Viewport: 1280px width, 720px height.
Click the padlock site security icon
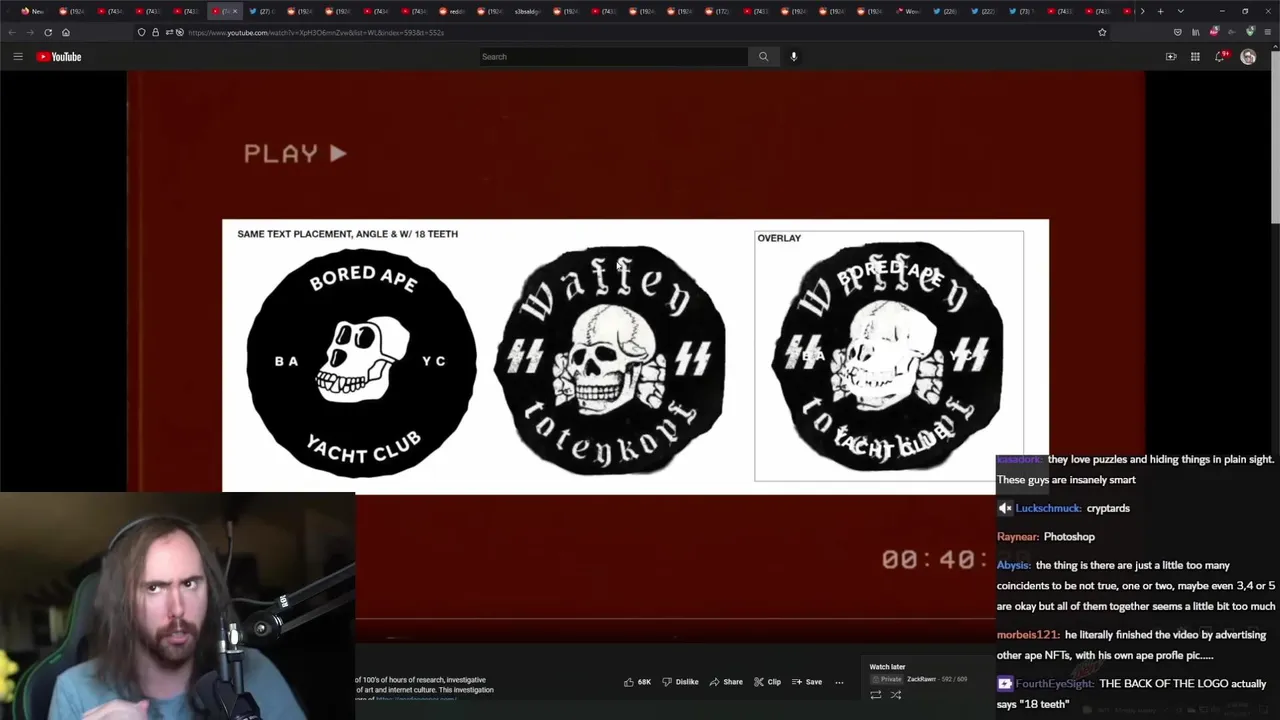click(x=155, y=32)
